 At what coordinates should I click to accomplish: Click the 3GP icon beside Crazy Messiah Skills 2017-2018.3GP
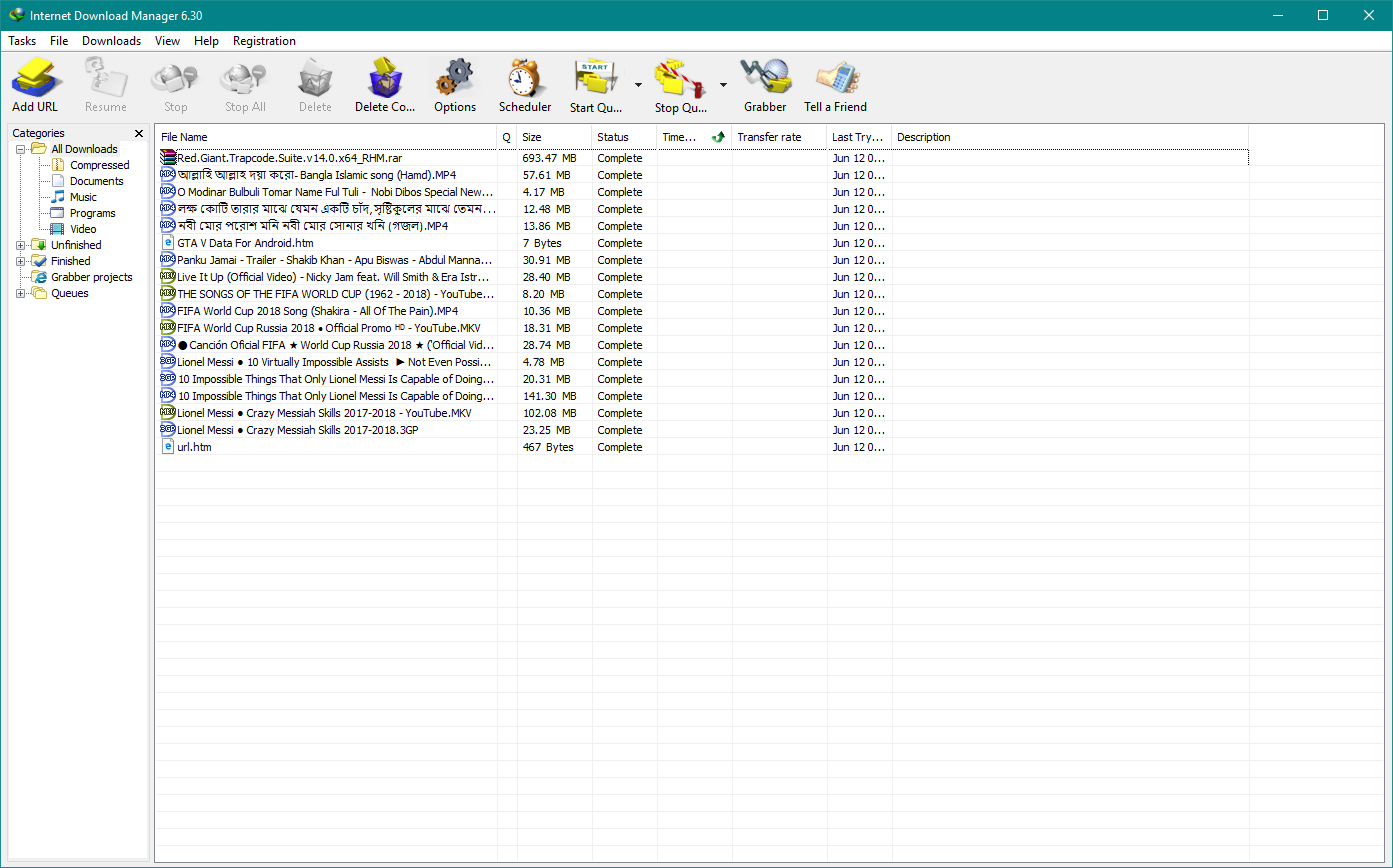[x=168, y=430]
